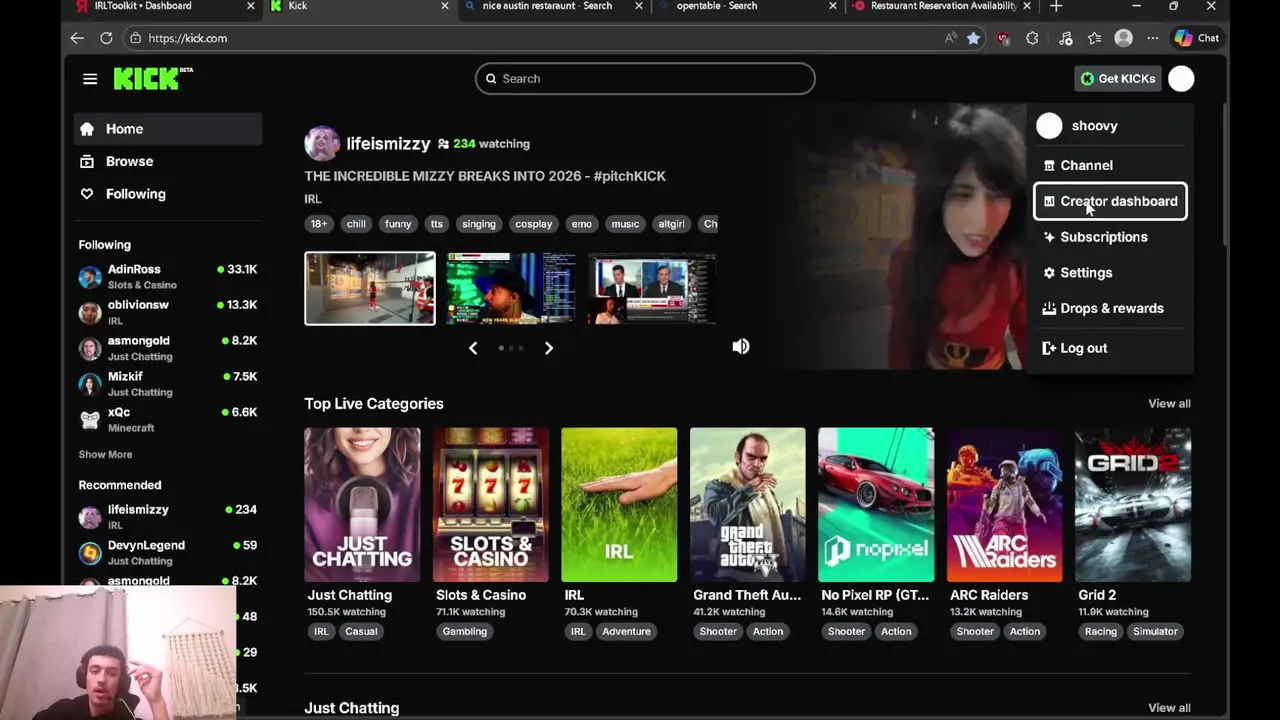Click the singing stream tag
Screen dimensions: 1280x720
(479, 224)
